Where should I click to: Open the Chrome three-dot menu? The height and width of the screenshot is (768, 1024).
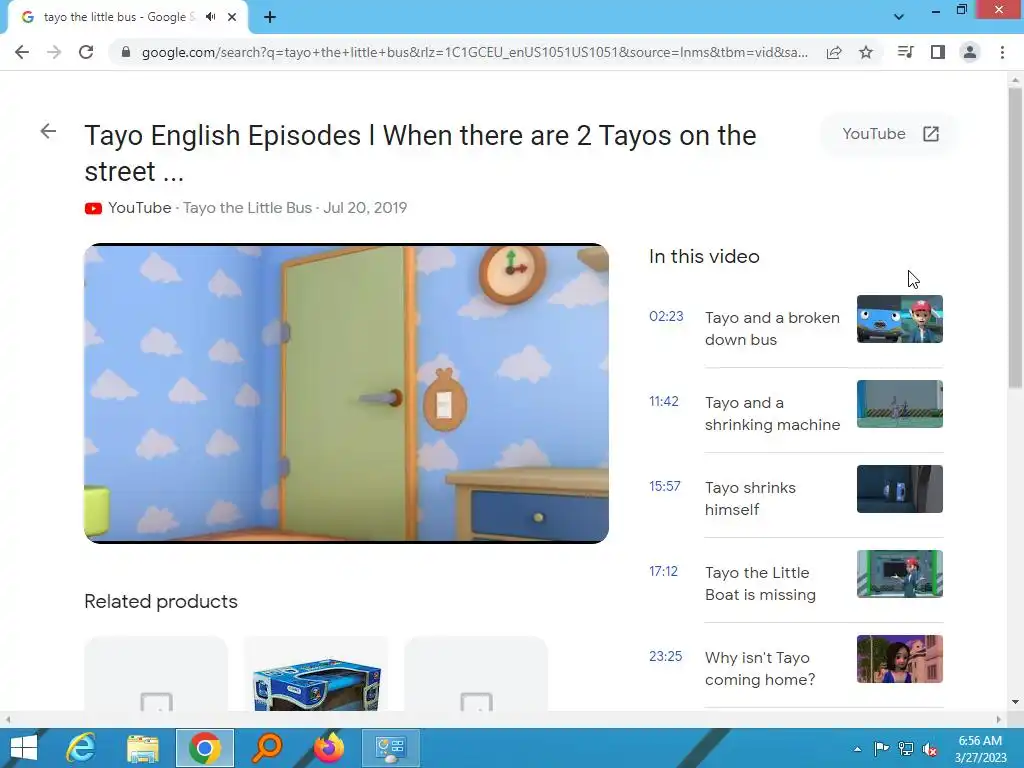tap(1002, 52)
